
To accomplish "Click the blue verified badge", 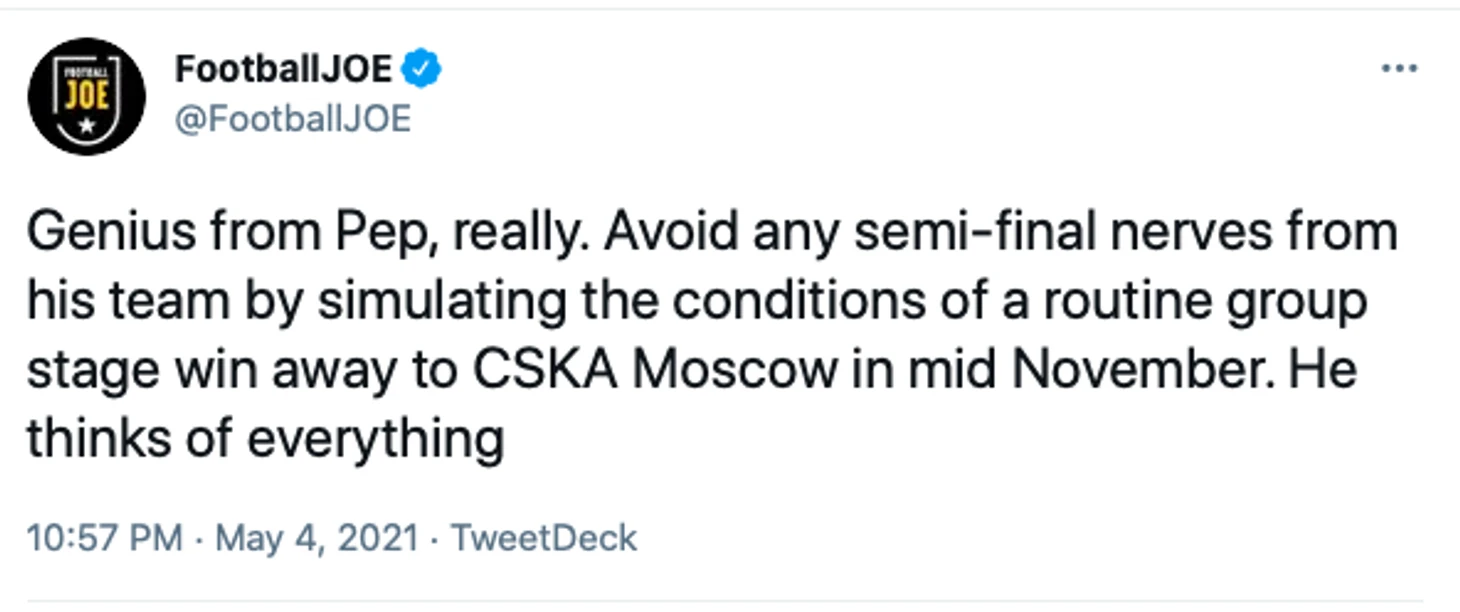I will 421,69.
